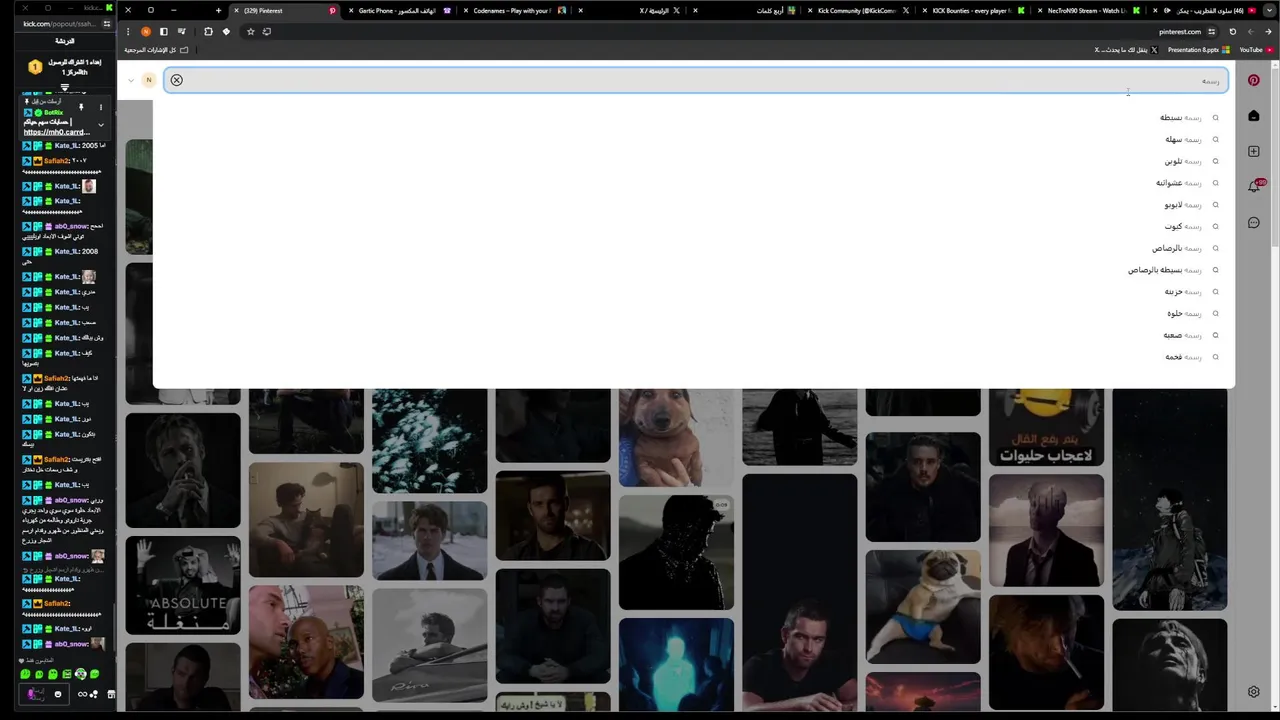Viewport: 1280px width, 720px height.
Task: Select suggestion 'رسمه عشوائيه'
Action: click(x=1179, y=183)
